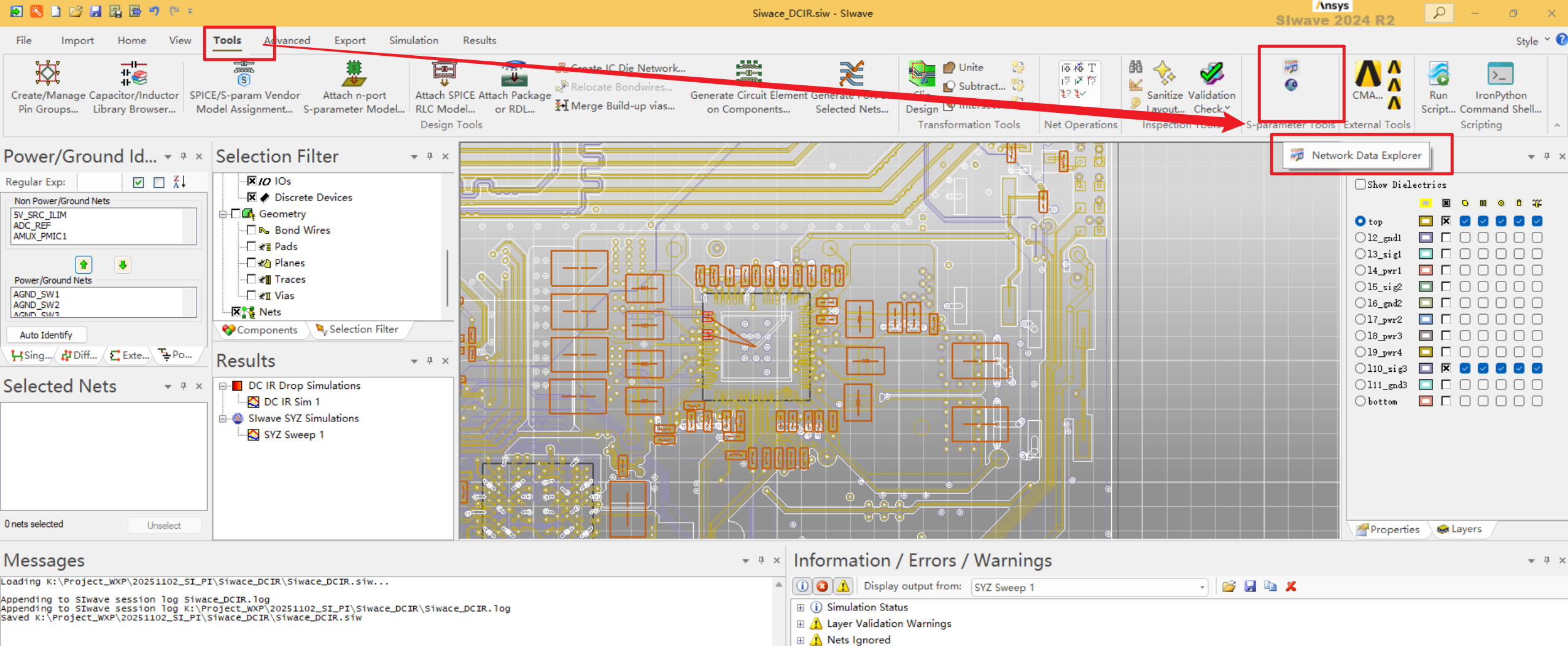
Task: Enable Show Dielectrics checkbox
Action: 1361,184
